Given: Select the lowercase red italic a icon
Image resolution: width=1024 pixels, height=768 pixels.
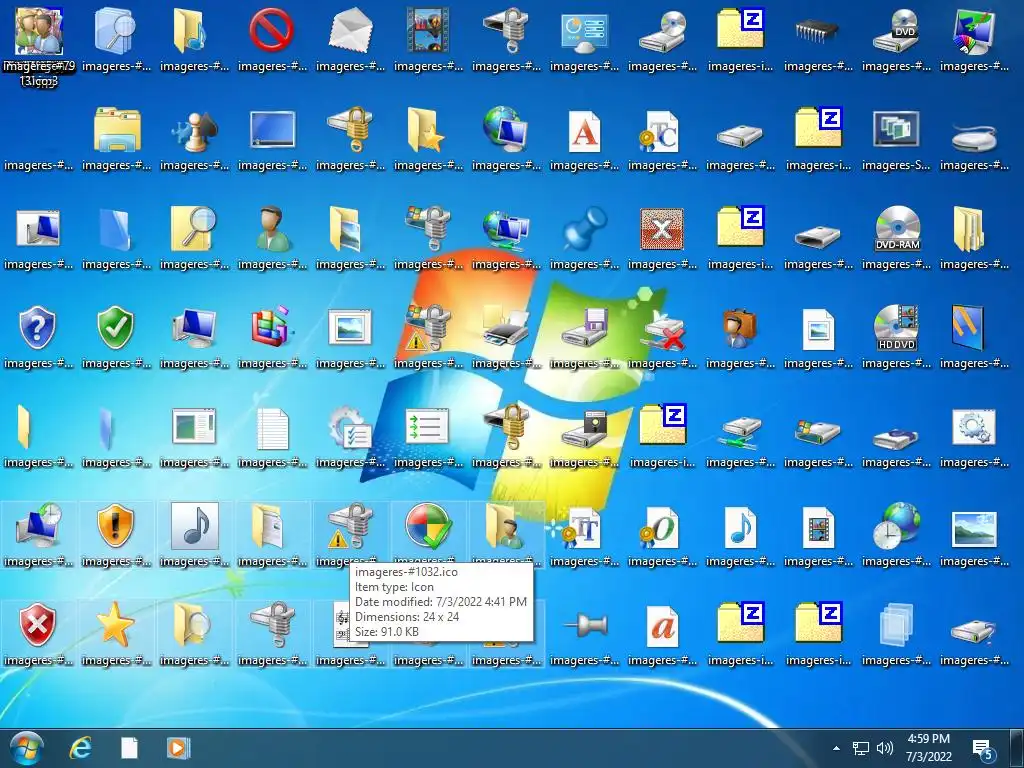Looking at the screenshot, I should (x=663, y=626).
